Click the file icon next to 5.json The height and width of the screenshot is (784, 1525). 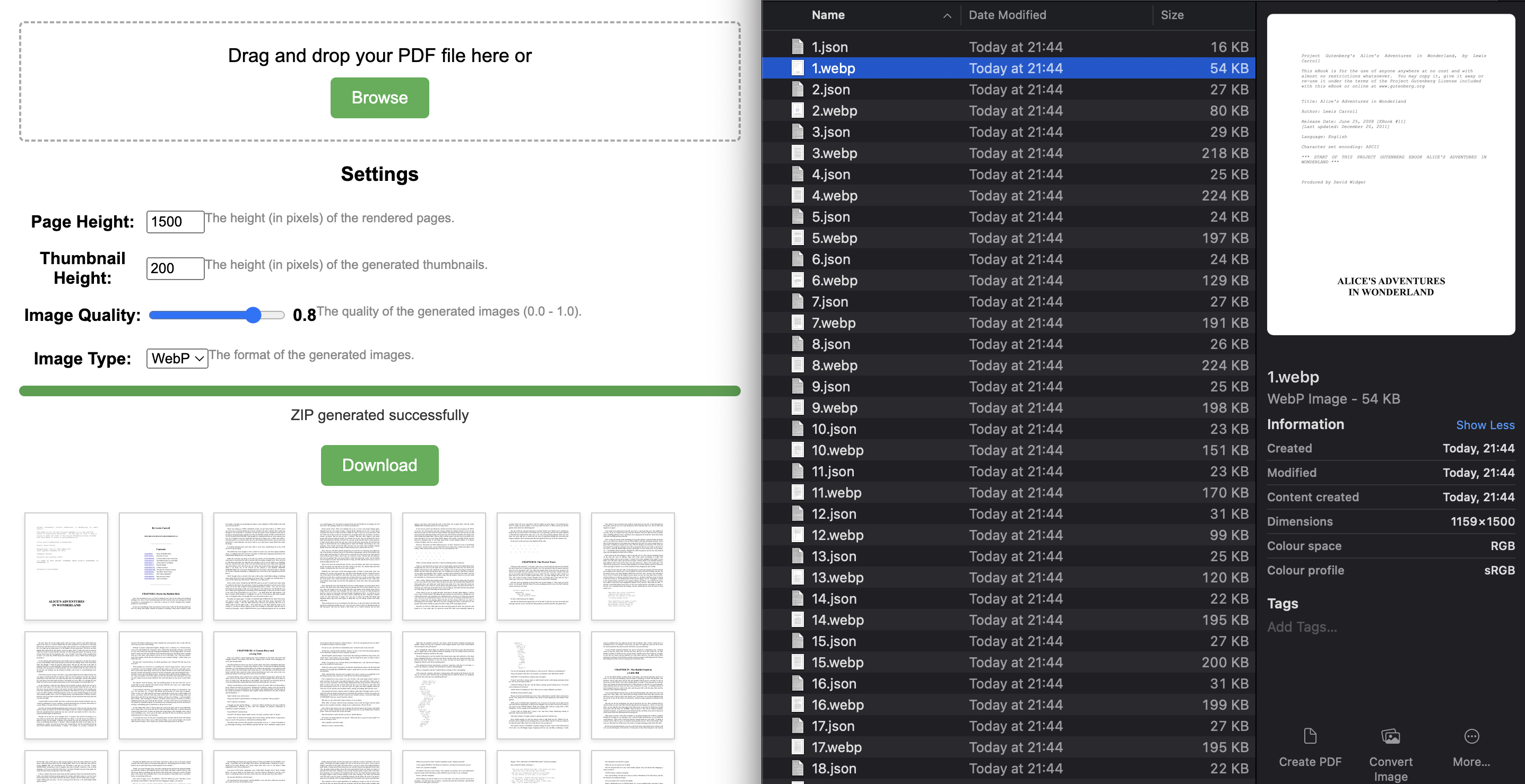(x=797, y=216)
